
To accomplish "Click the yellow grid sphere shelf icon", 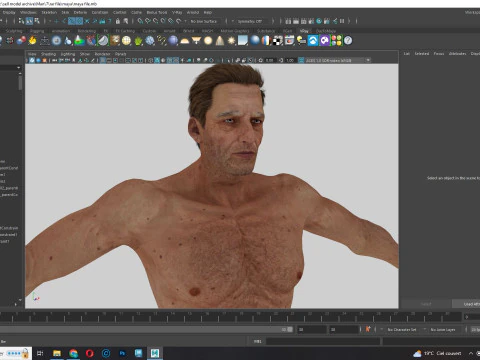I will 126,41.
